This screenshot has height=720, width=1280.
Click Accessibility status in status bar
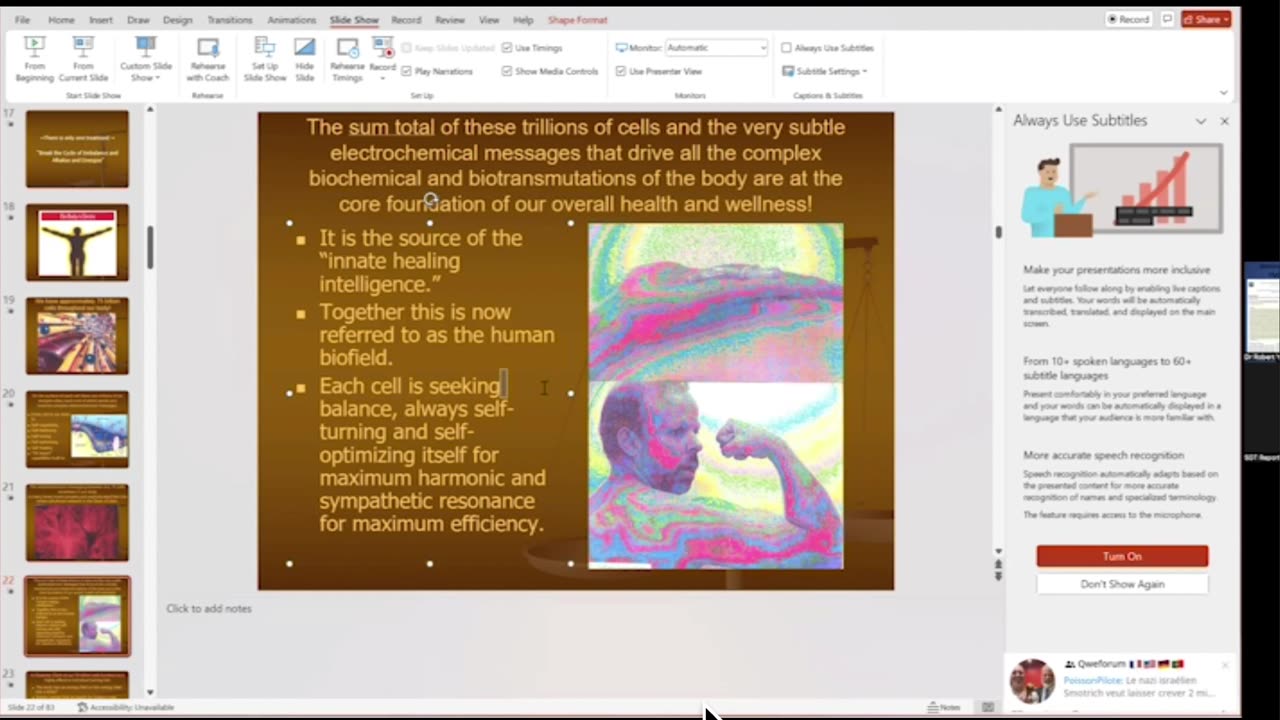[x=125, y=707]
